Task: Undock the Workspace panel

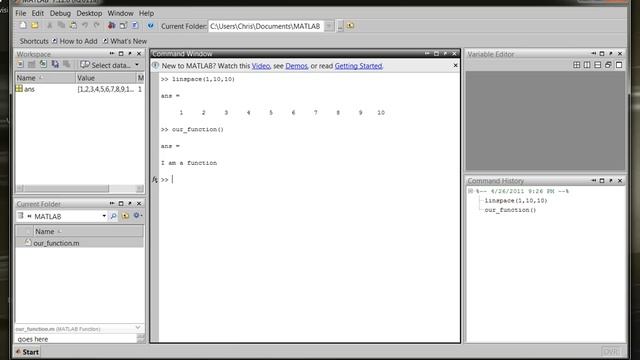Action: click(130, 53)
